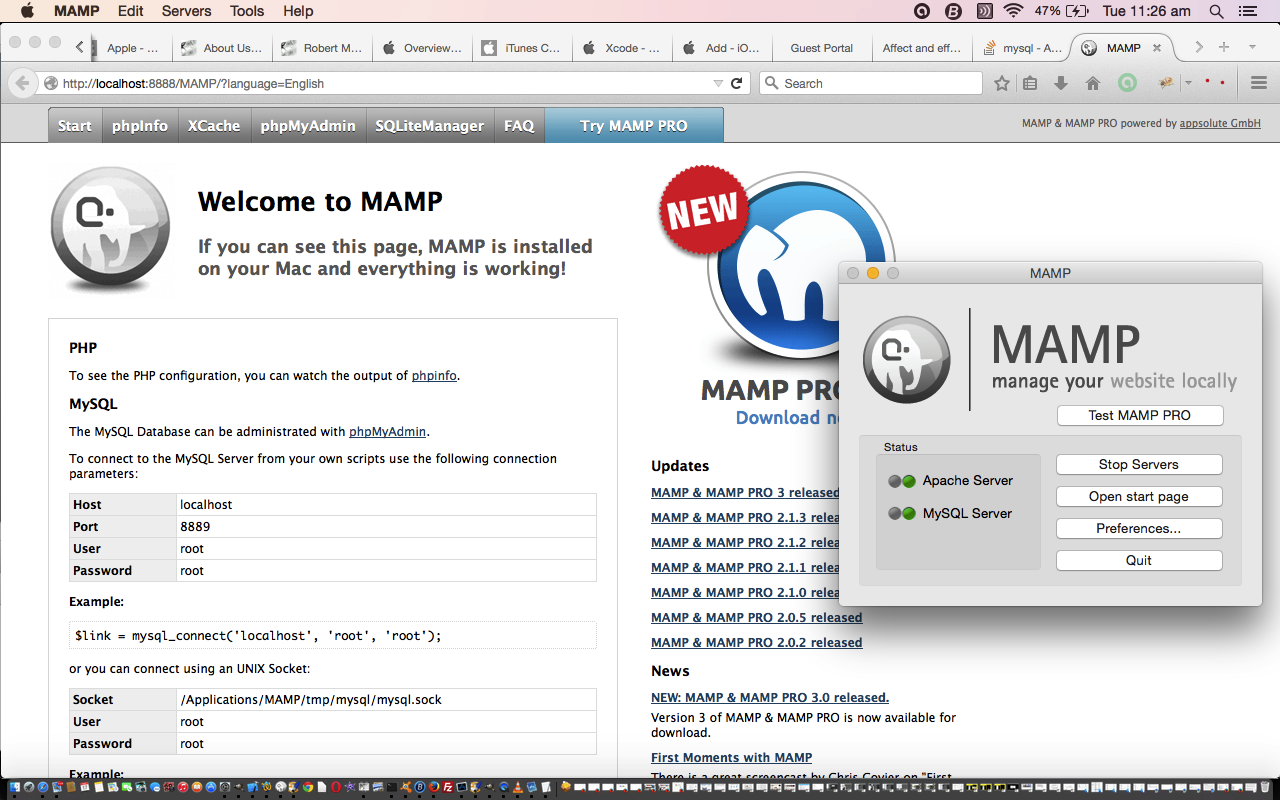
Task: Open the Trash icon in the dock
Action: [1264, 787]
